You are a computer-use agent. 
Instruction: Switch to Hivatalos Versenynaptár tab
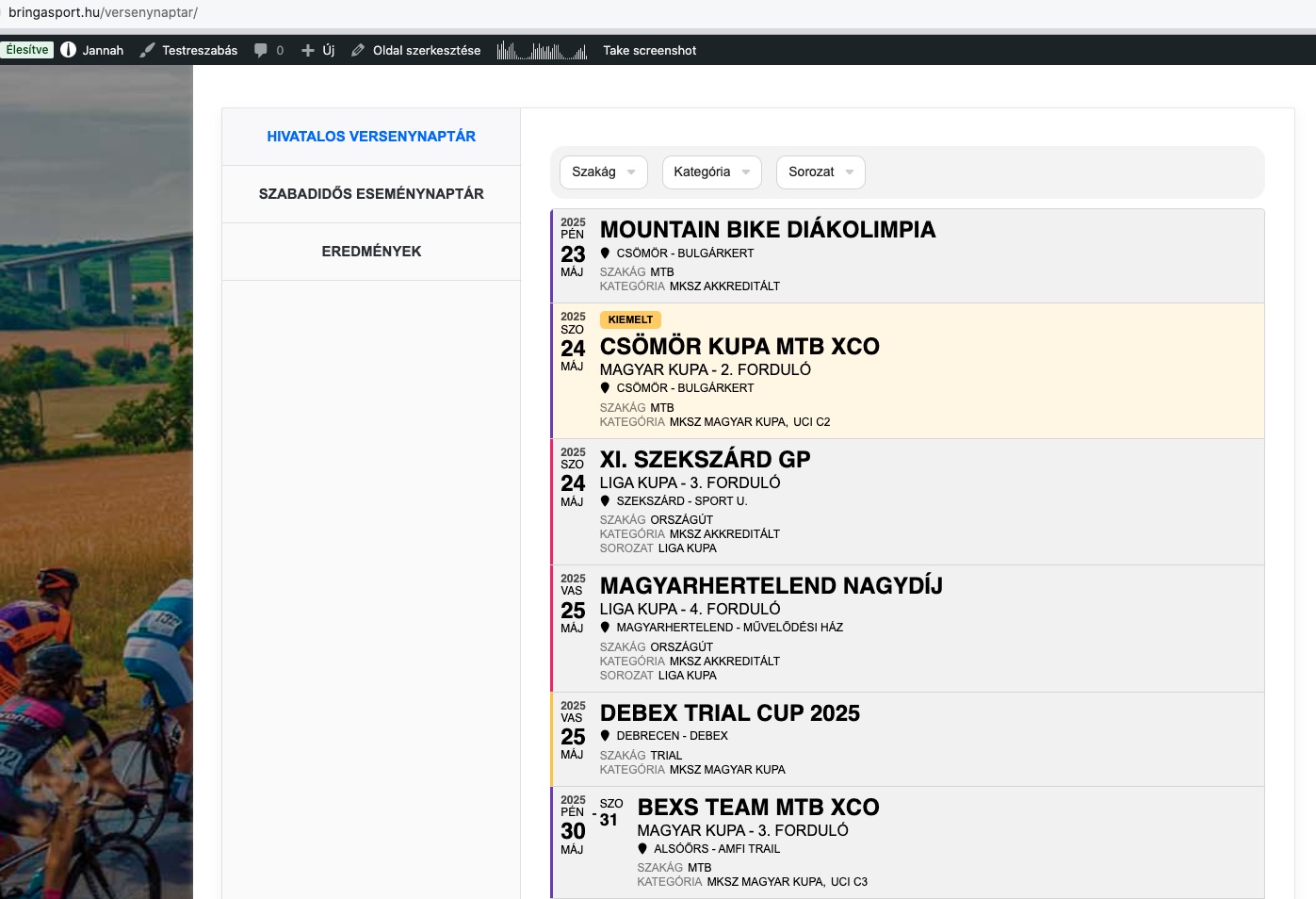click(x=371, y=137)
